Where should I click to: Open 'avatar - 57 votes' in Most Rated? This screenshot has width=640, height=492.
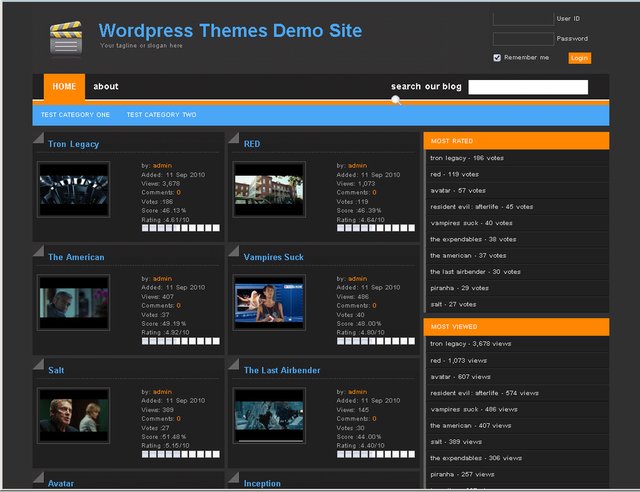click(x=458, y=191)
